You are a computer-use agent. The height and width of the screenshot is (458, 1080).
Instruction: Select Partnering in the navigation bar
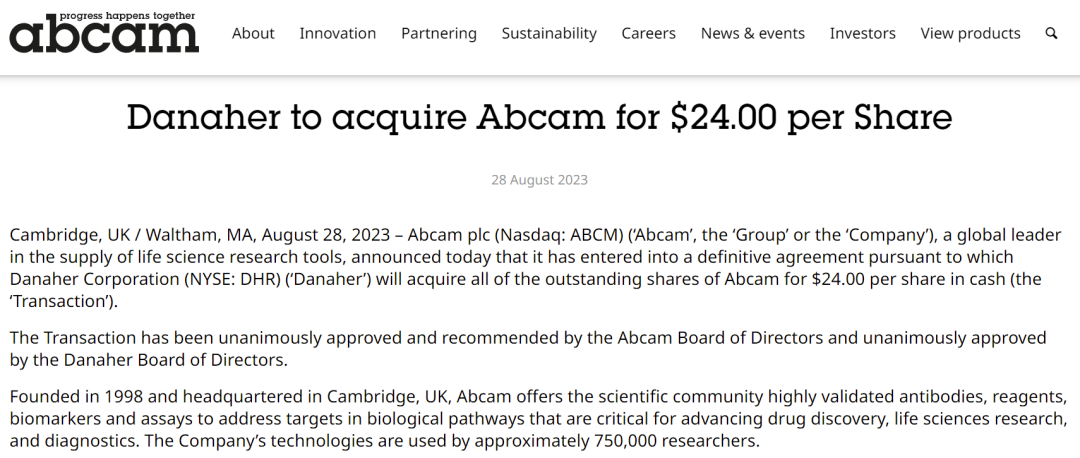[x=439, y=34]
